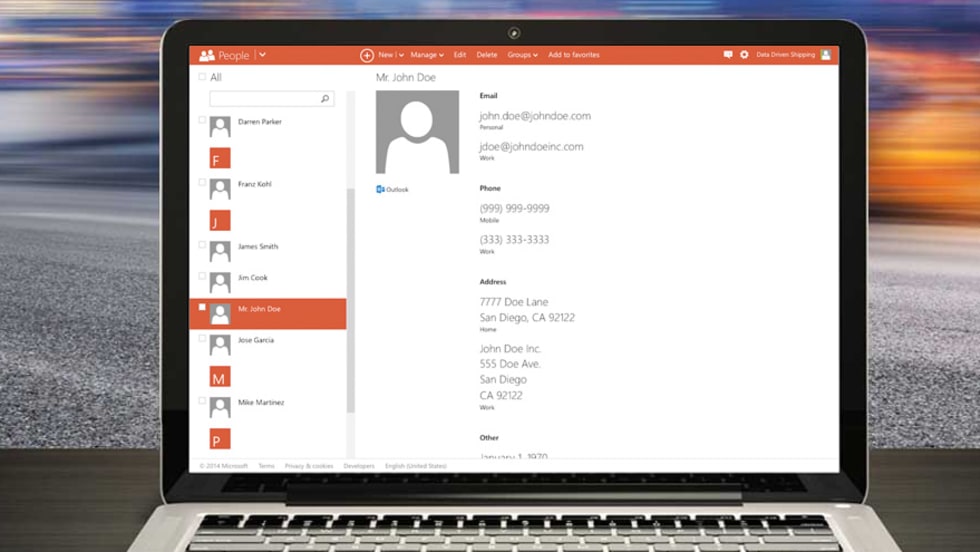Image resolution: width=980 pixels, height=552 pixels.
Task: Choose Edit in the command bar
Action: [x=460, y=55]
